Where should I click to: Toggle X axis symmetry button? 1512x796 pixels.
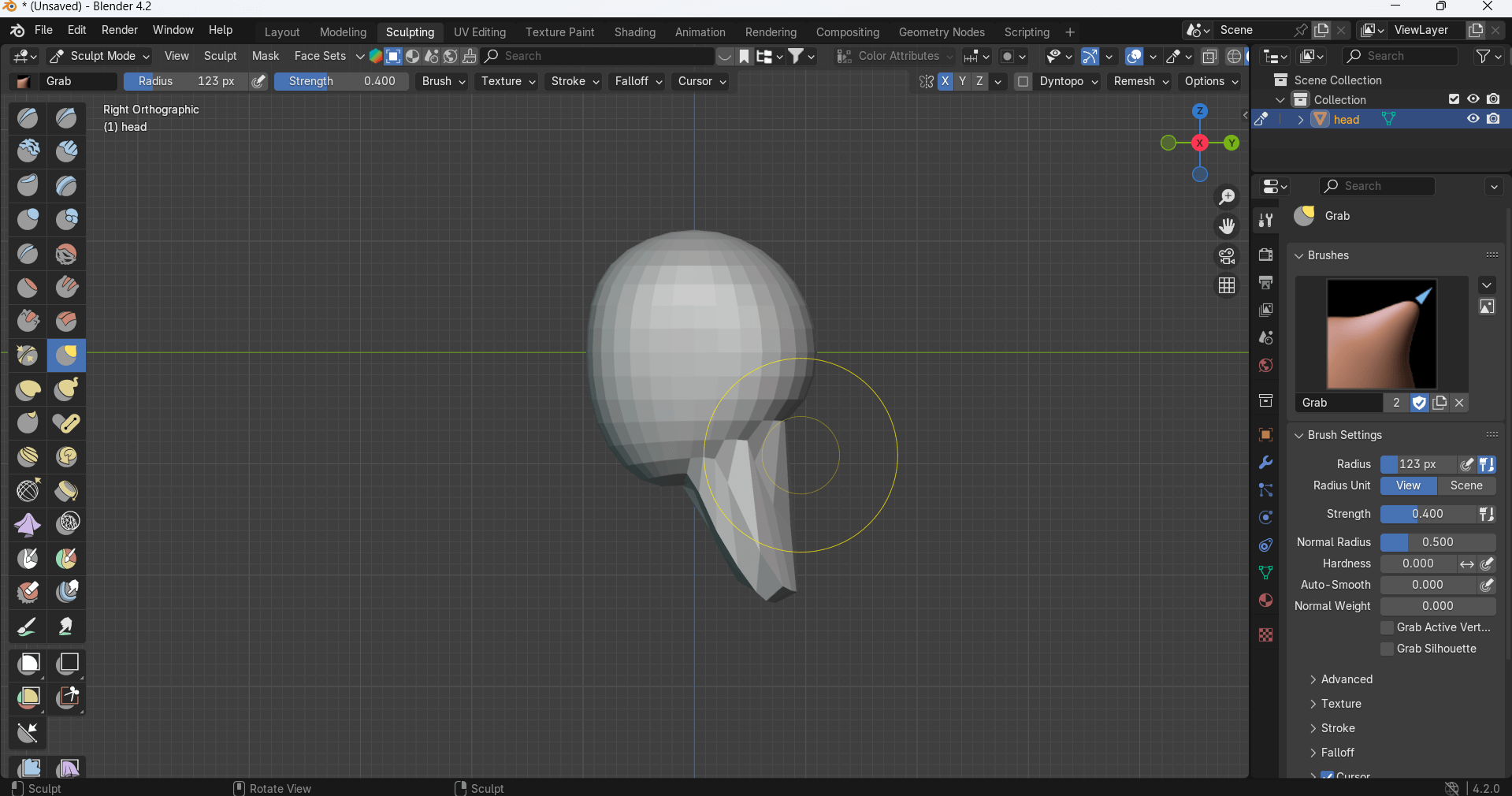945,81
